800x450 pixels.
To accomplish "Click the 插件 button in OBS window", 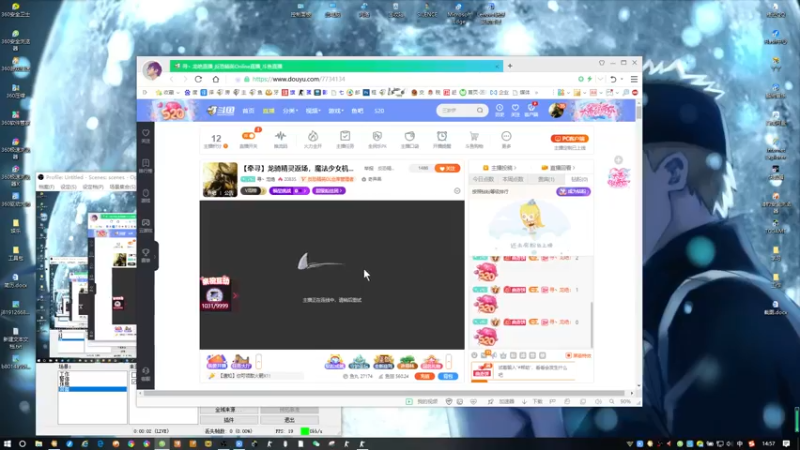I will (x=229, y=420).
